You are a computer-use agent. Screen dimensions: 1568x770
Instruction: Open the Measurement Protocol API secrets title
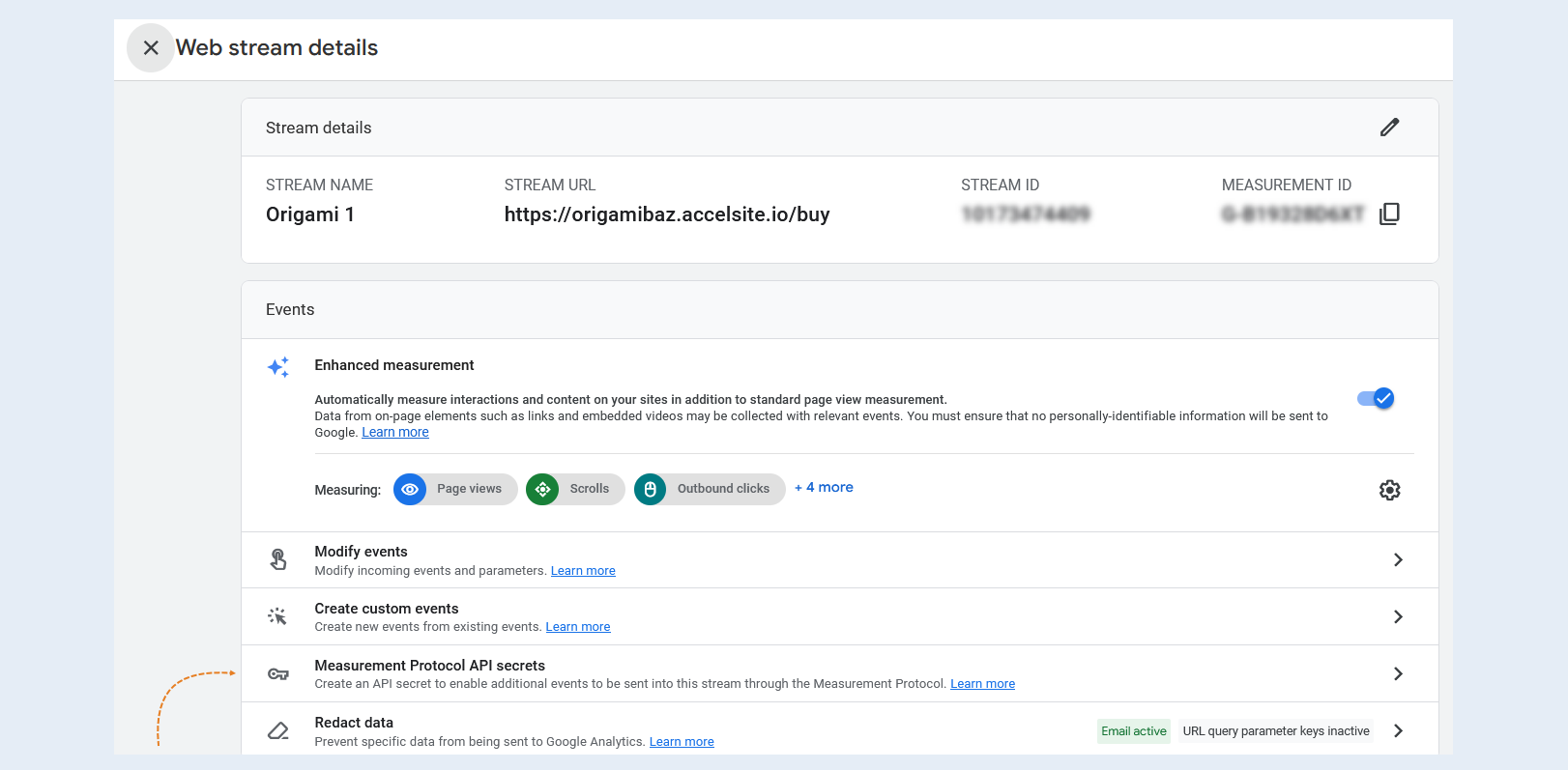pos(430,666)
